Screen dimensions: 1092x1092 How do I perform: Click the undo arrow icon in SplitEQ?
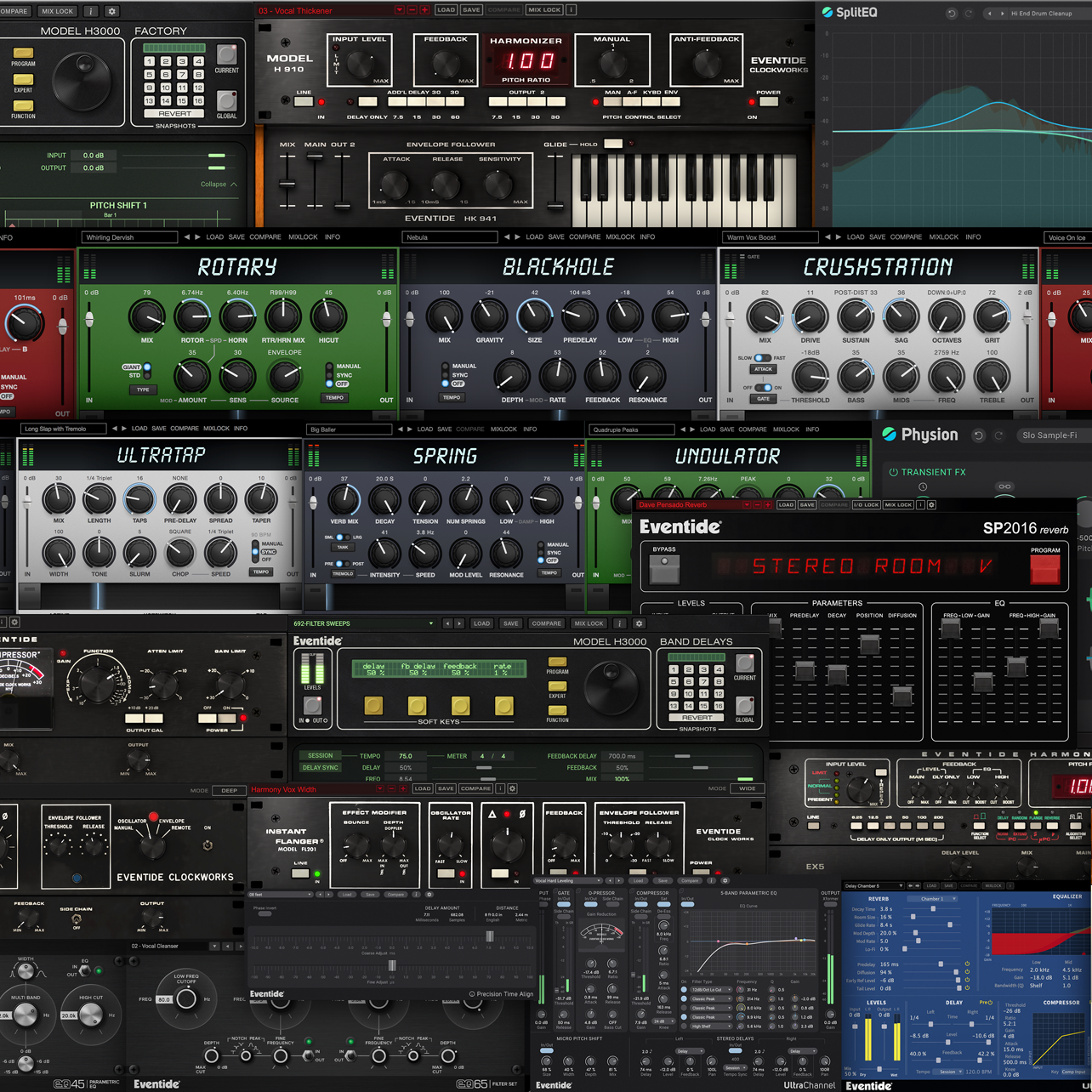click(x=952, y=13)
